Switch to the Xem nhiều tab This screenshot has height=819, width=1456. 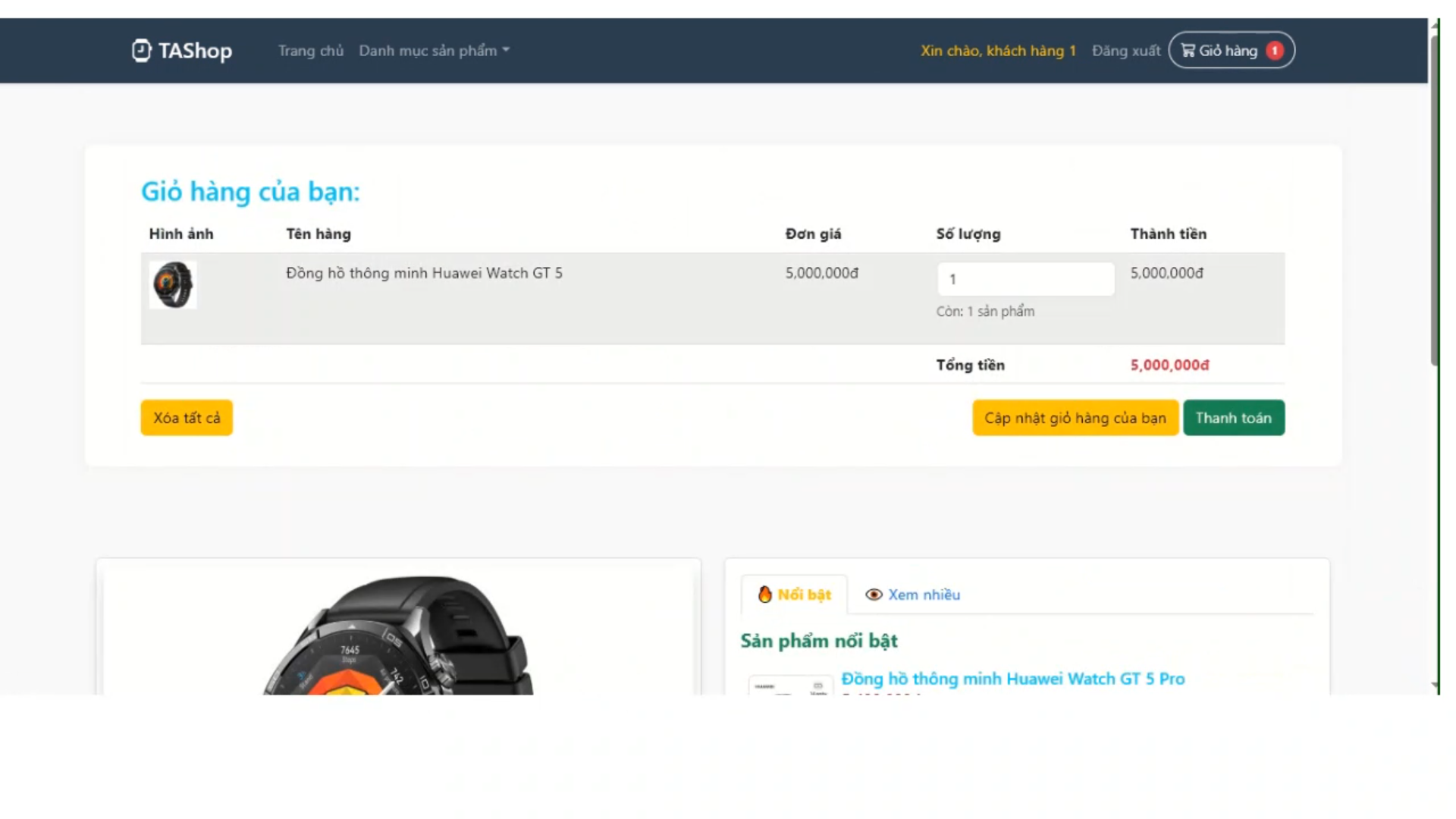(x=913, y=595)
